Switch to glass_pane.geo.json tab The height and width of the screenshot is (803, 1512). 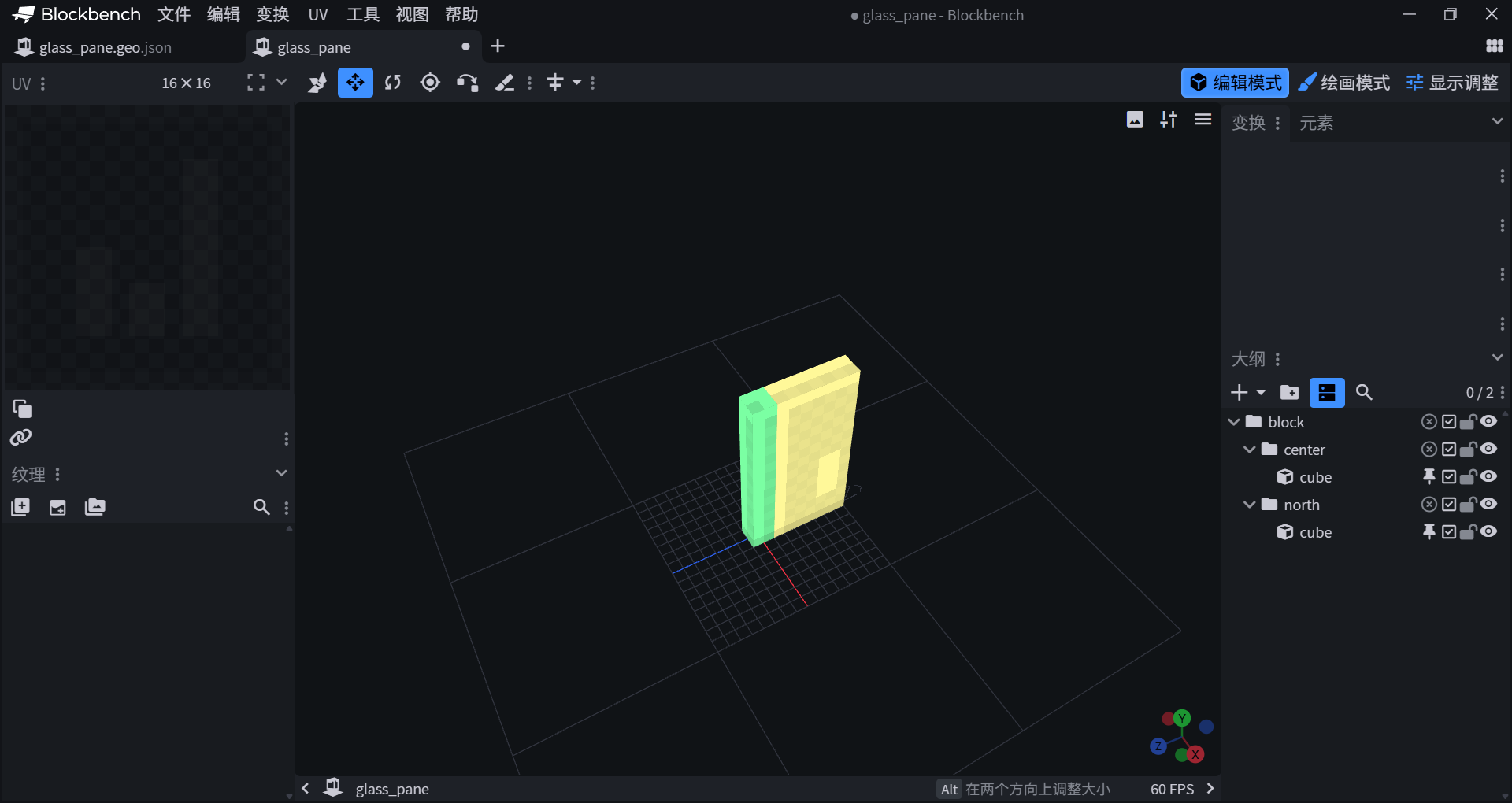tap(105, 47)
